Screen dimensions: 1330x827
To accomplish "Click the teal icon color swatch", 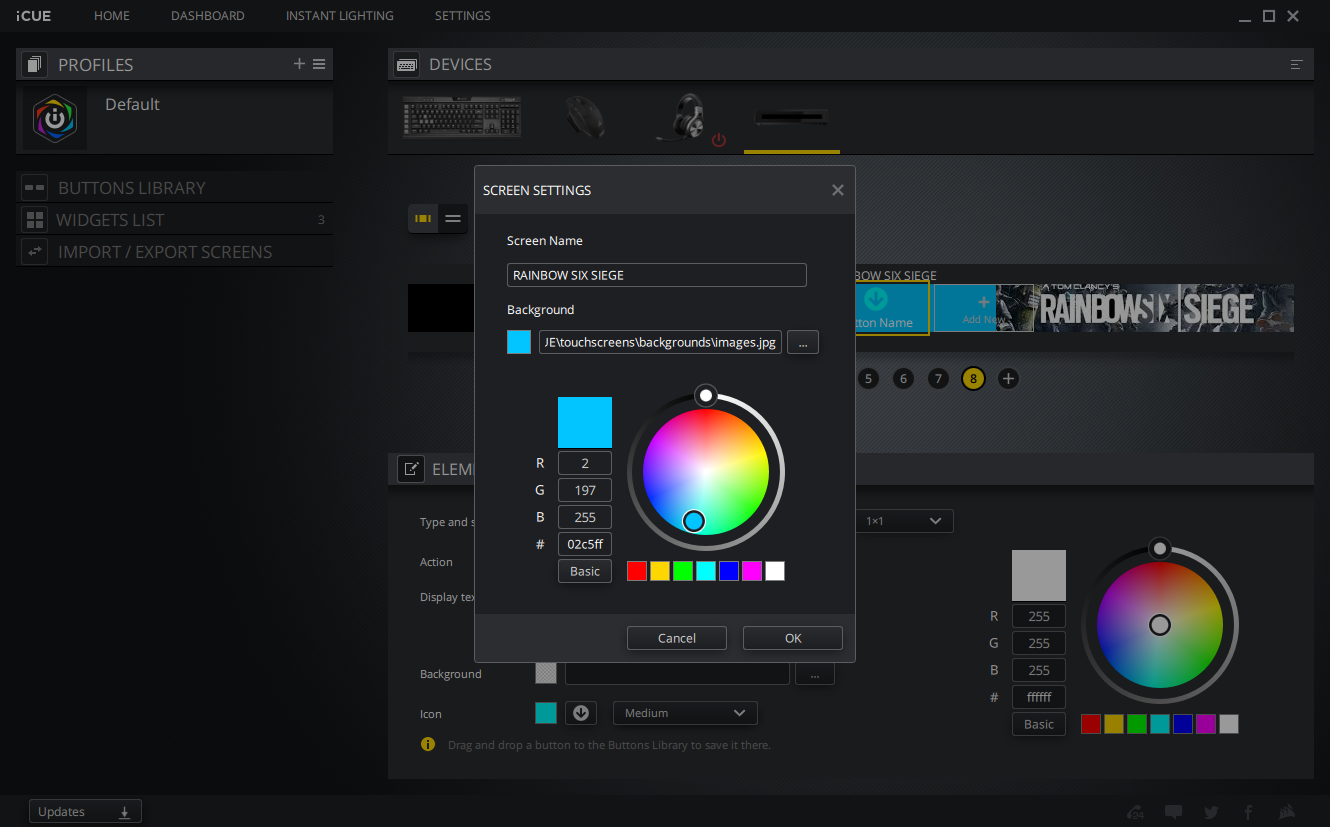I will coord(546,713).
